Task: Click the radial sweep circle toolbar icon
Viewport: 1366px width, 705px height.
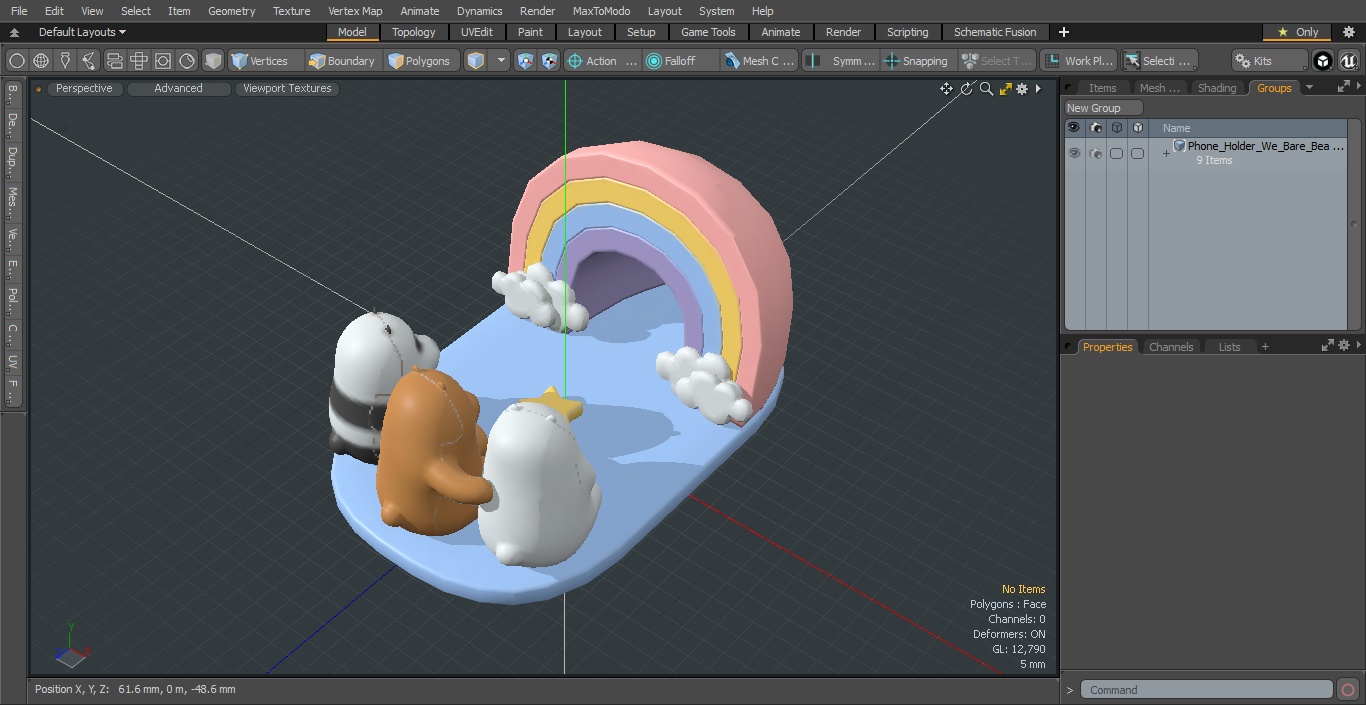Action: coord(187,61)
